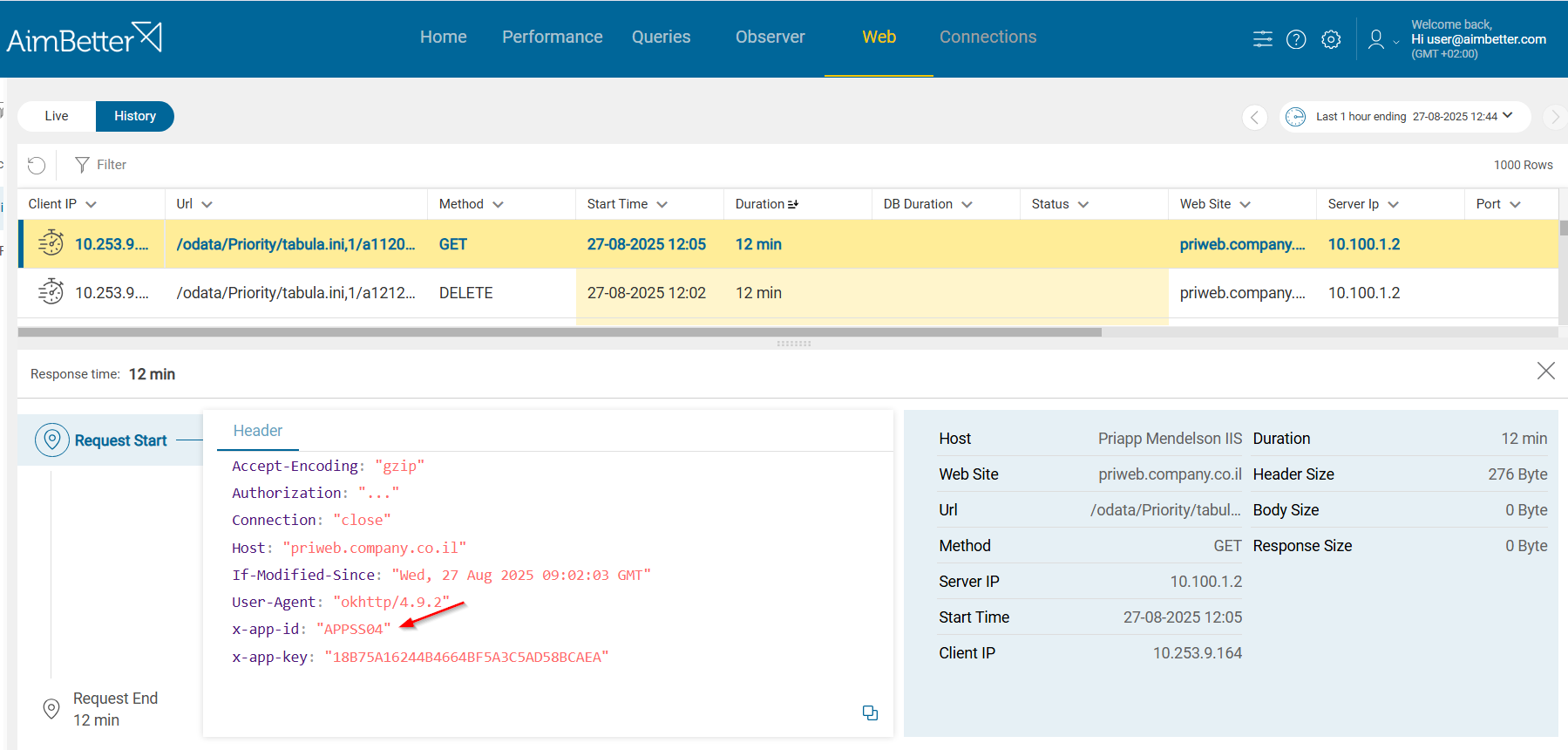Open the Performance menu tab
This screenshot has width=1568, height=750.
click(x=552, y=37)
